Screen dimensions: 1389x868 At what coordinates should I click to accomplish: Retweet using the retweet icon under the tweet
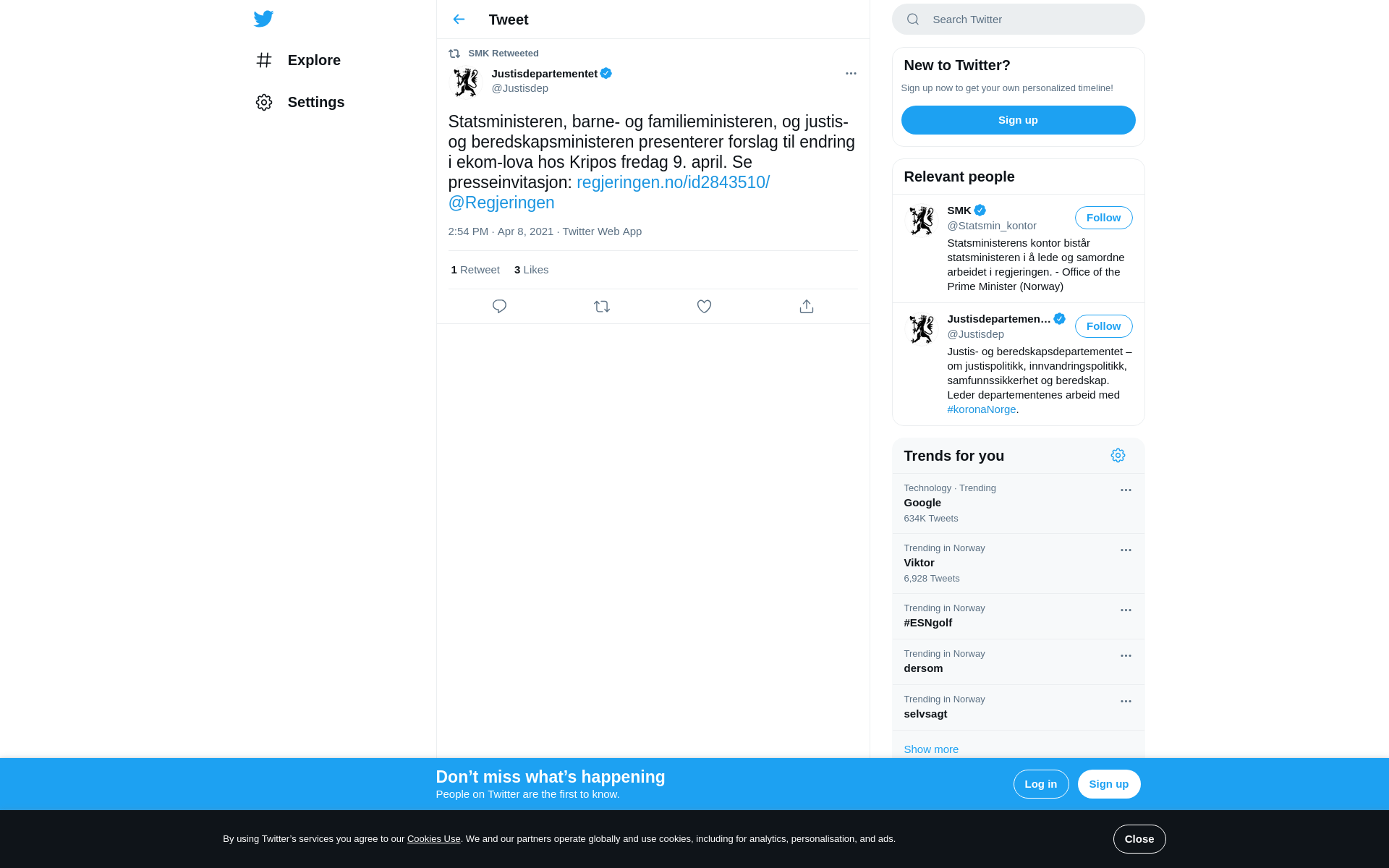[x=602, y=307]
